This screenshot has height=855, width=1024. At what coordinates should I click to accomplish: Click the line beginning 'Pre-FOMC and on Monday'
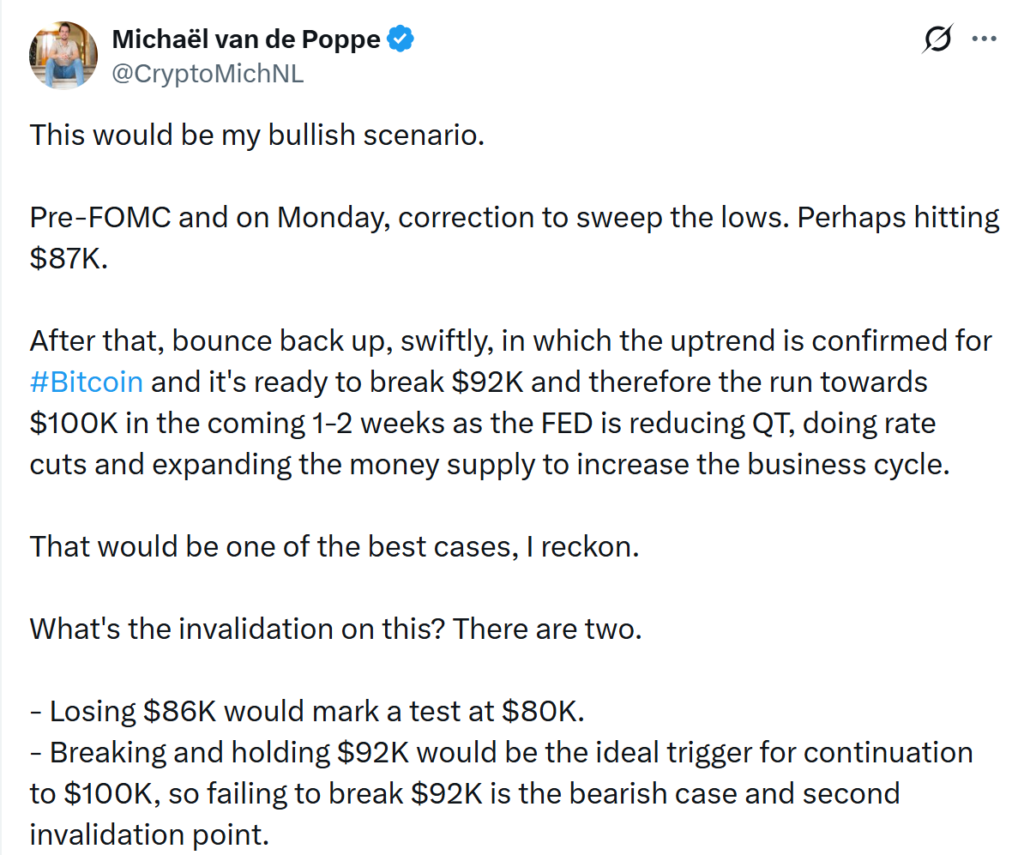514,217
